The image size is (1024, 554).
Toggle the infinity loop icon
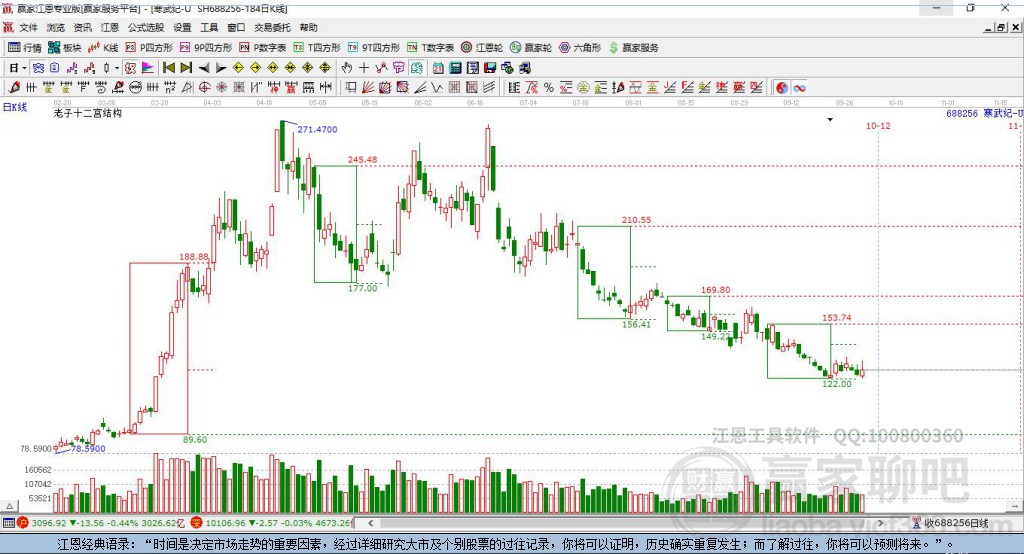click(x=799, y=88)
